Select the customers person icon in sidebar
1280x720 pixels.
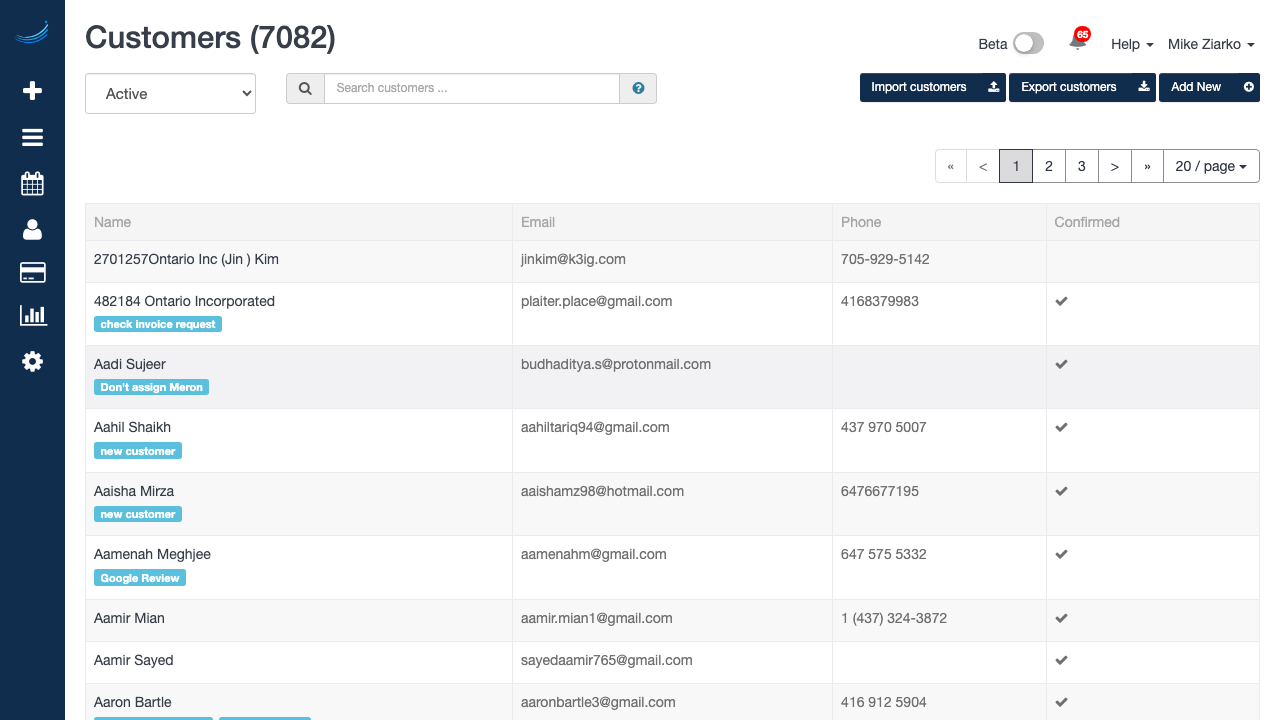pos(32,230)
